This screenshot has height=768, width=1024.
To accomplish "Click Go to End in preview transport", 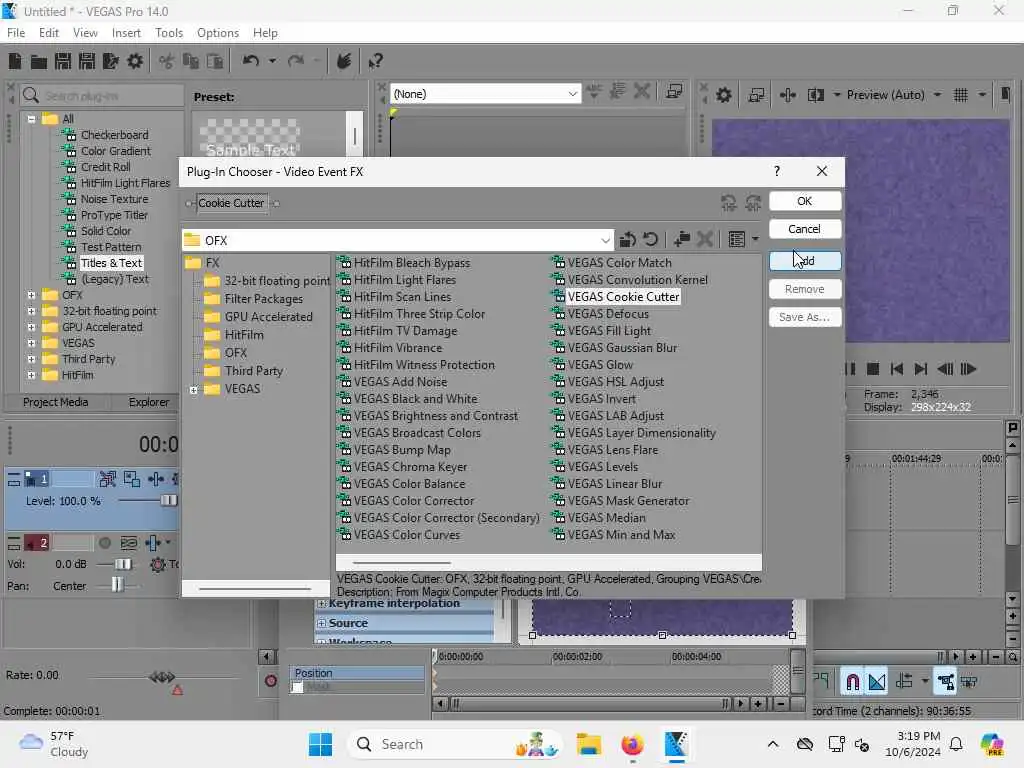I will pos(921,369).
